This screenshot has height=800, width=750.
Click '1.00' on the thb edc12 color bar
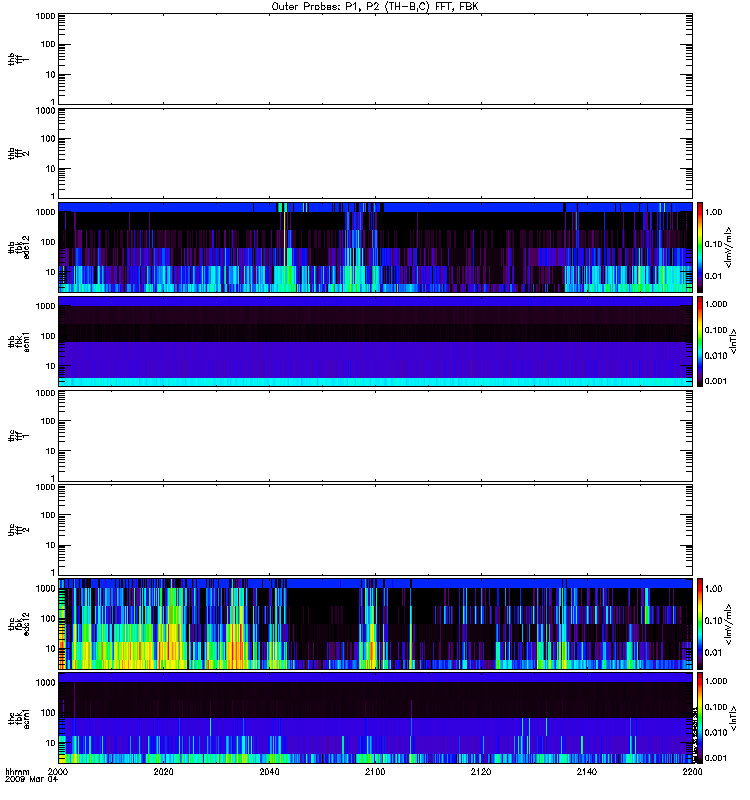click(x=713, y=212)
